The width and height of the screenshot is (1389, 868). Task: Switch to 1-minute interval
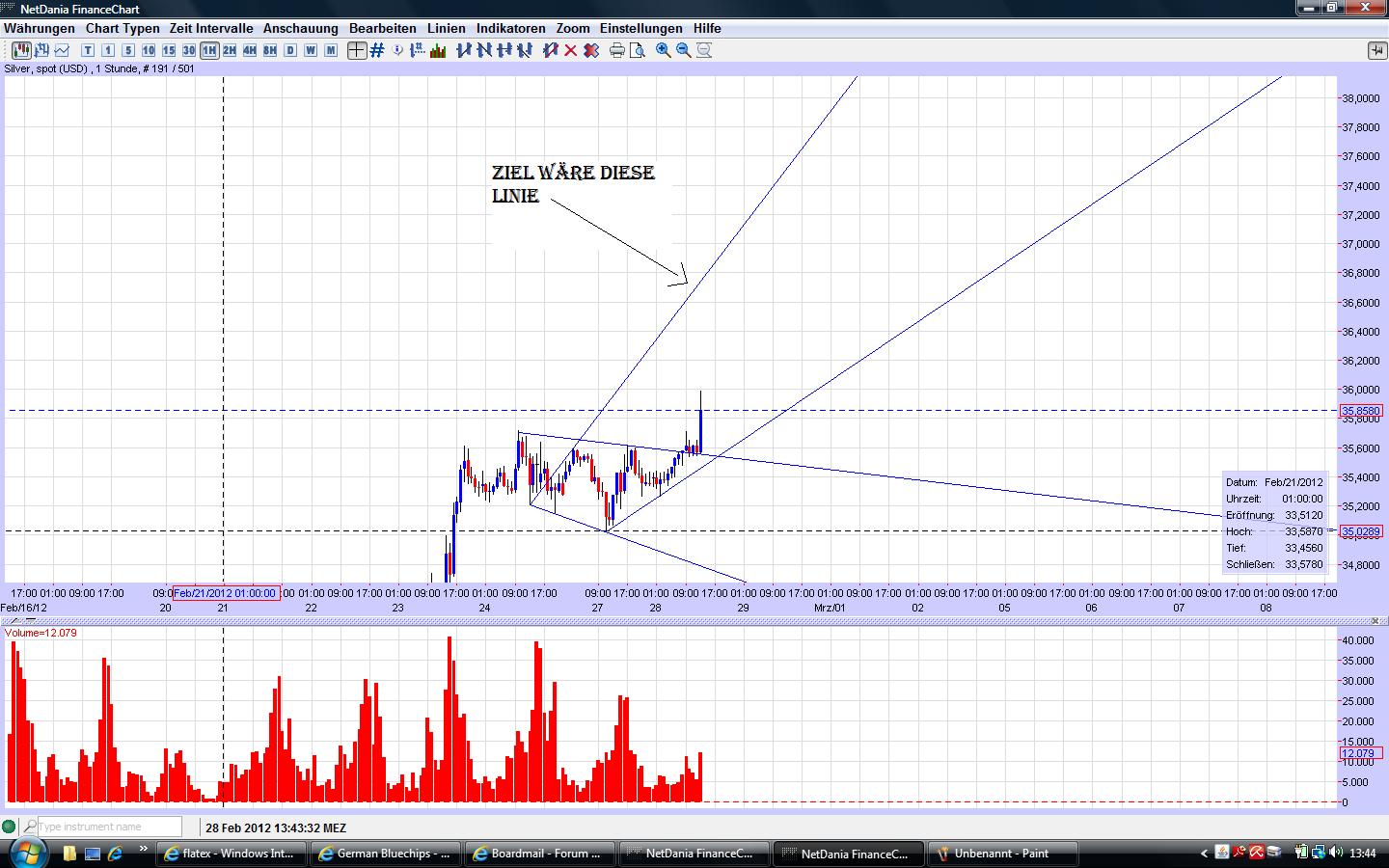[108, 50]
